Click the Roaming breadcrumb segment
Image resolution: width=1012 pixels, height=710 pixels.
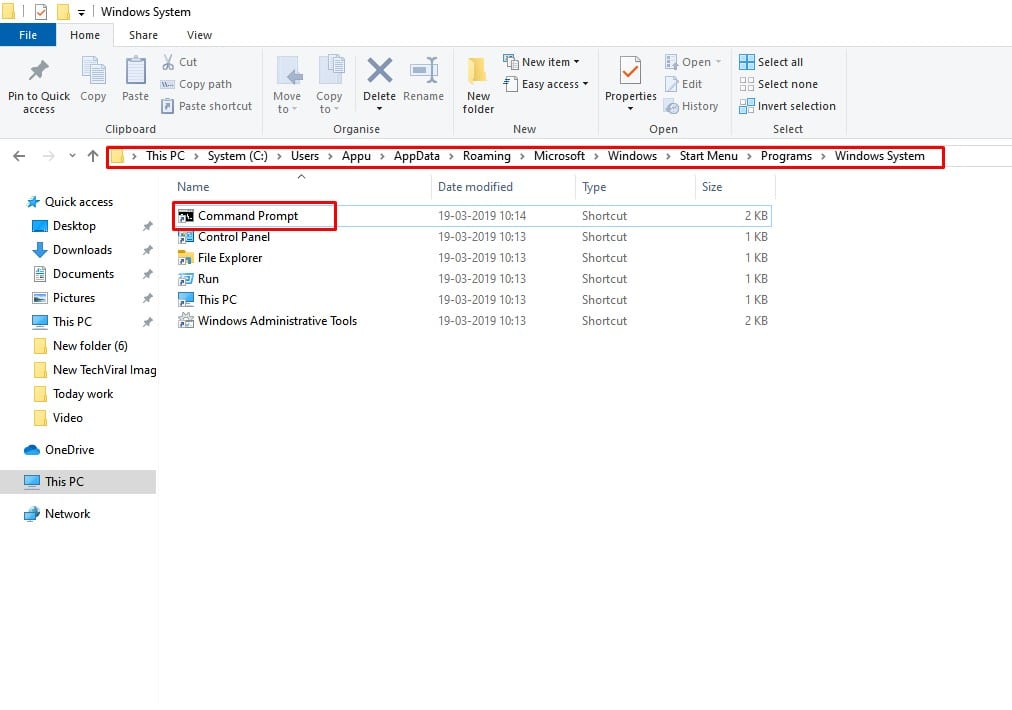[487, 156]
